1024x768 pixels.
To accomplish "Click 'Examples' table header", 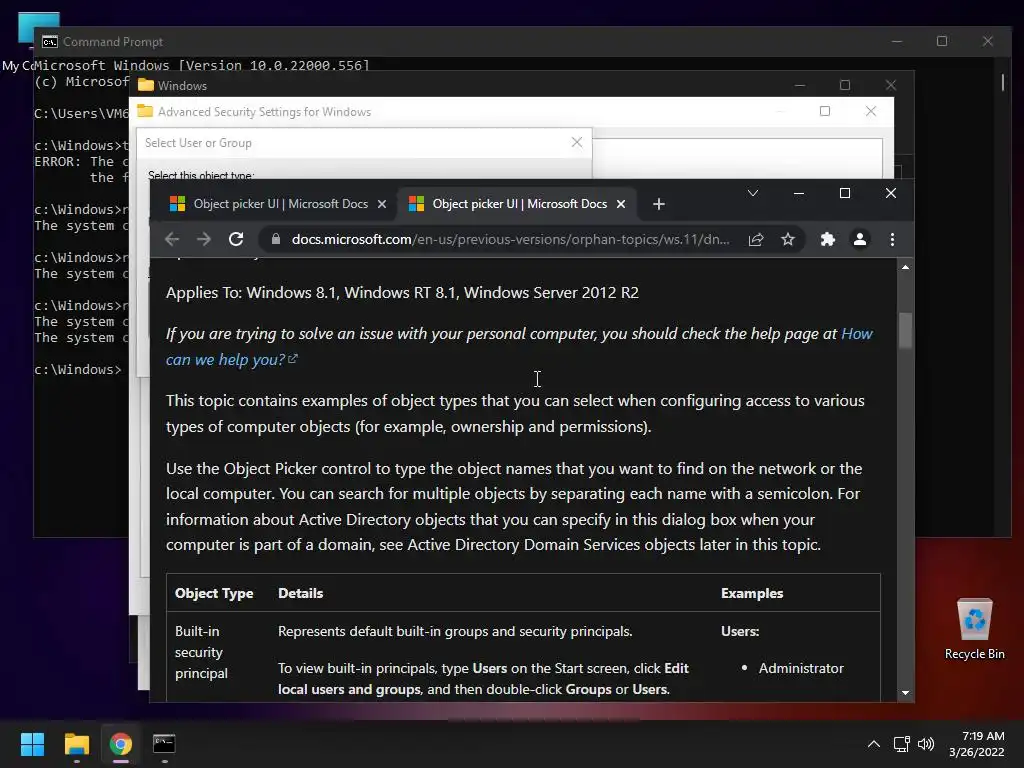I will (752, 593).
